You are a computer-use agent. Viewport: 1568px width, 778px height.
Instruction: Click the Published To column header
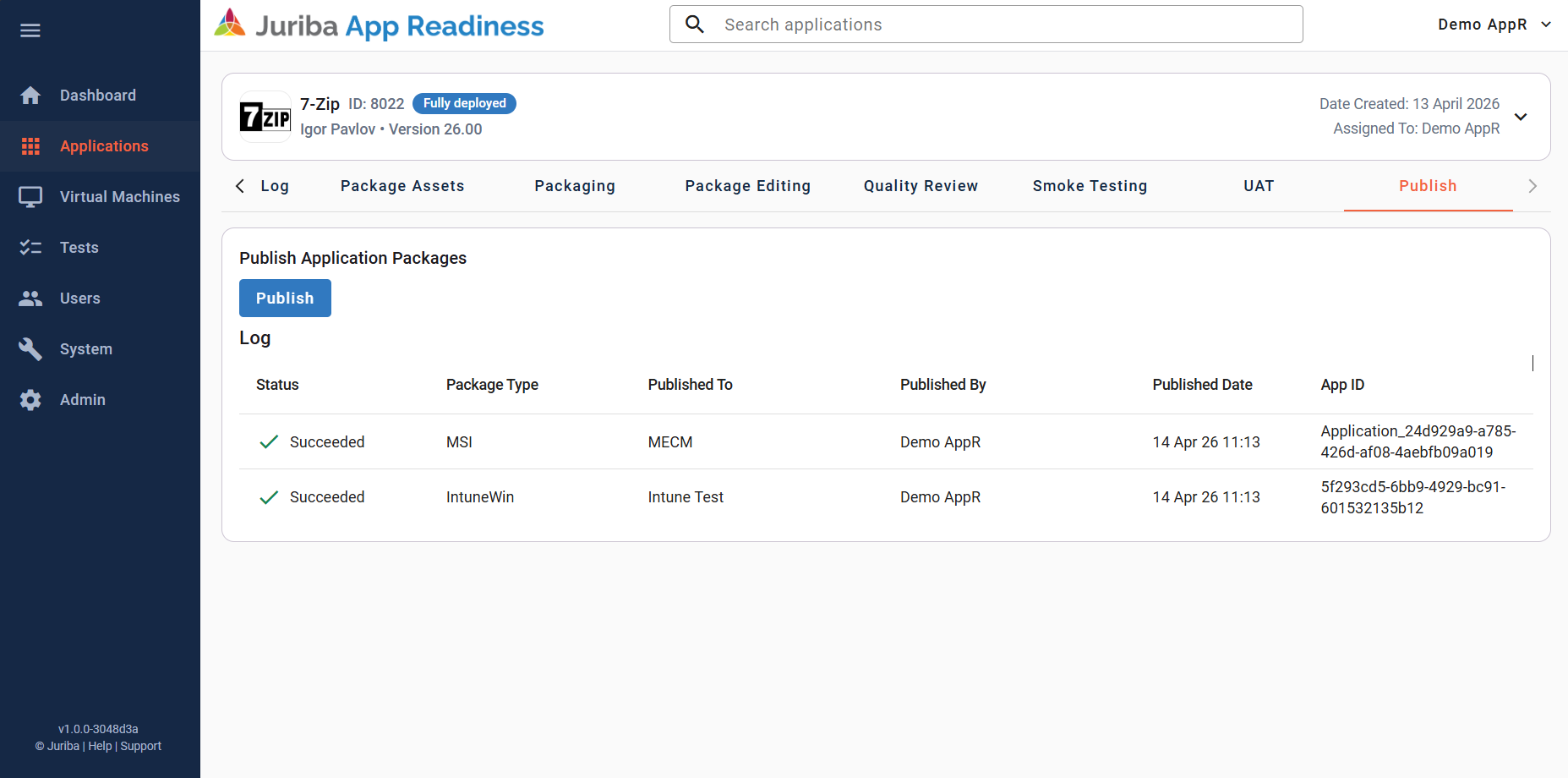pyautogui.click(x=690, y=385)
